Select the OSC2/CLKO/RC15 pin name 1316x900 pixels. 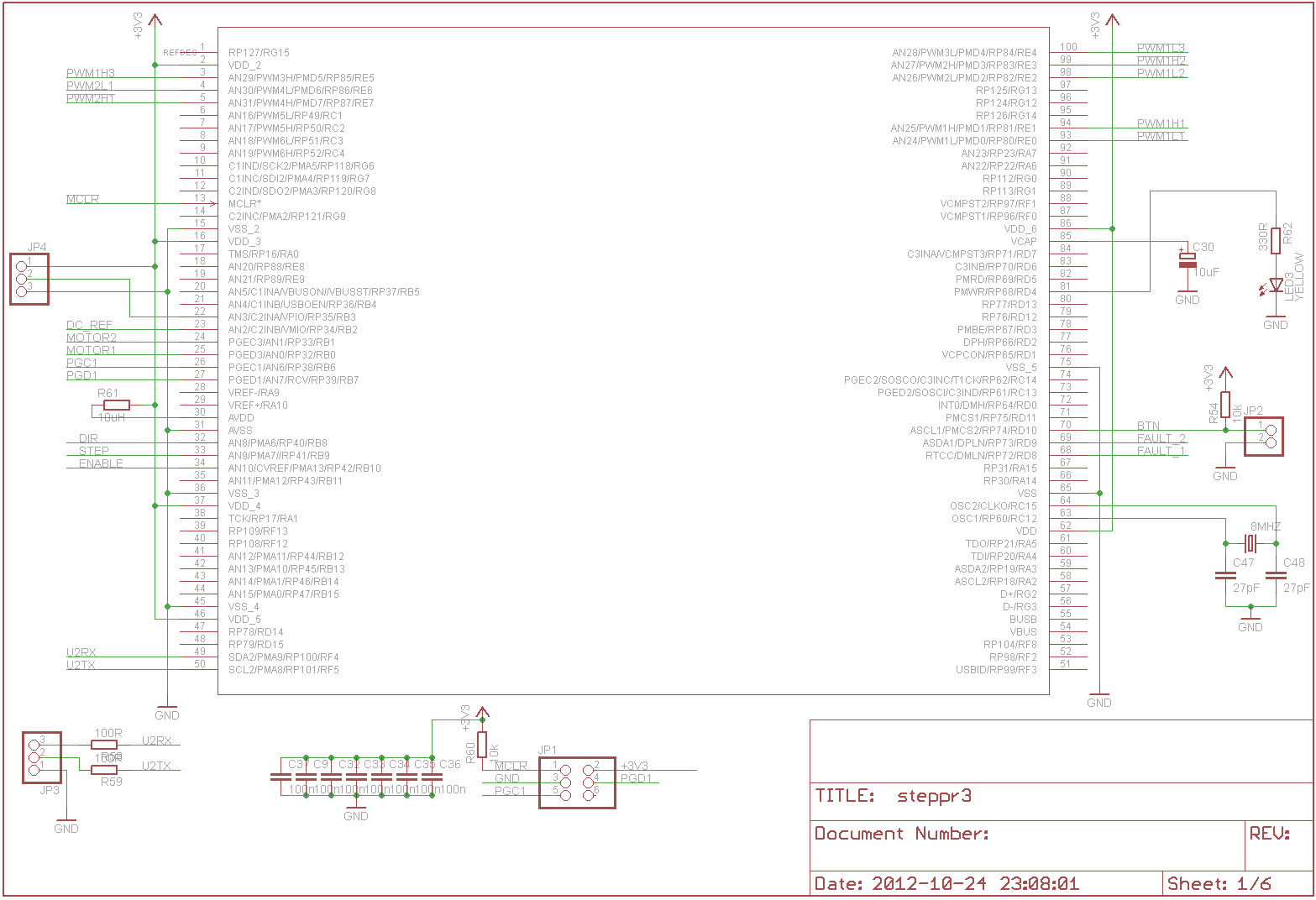point(994,505)
